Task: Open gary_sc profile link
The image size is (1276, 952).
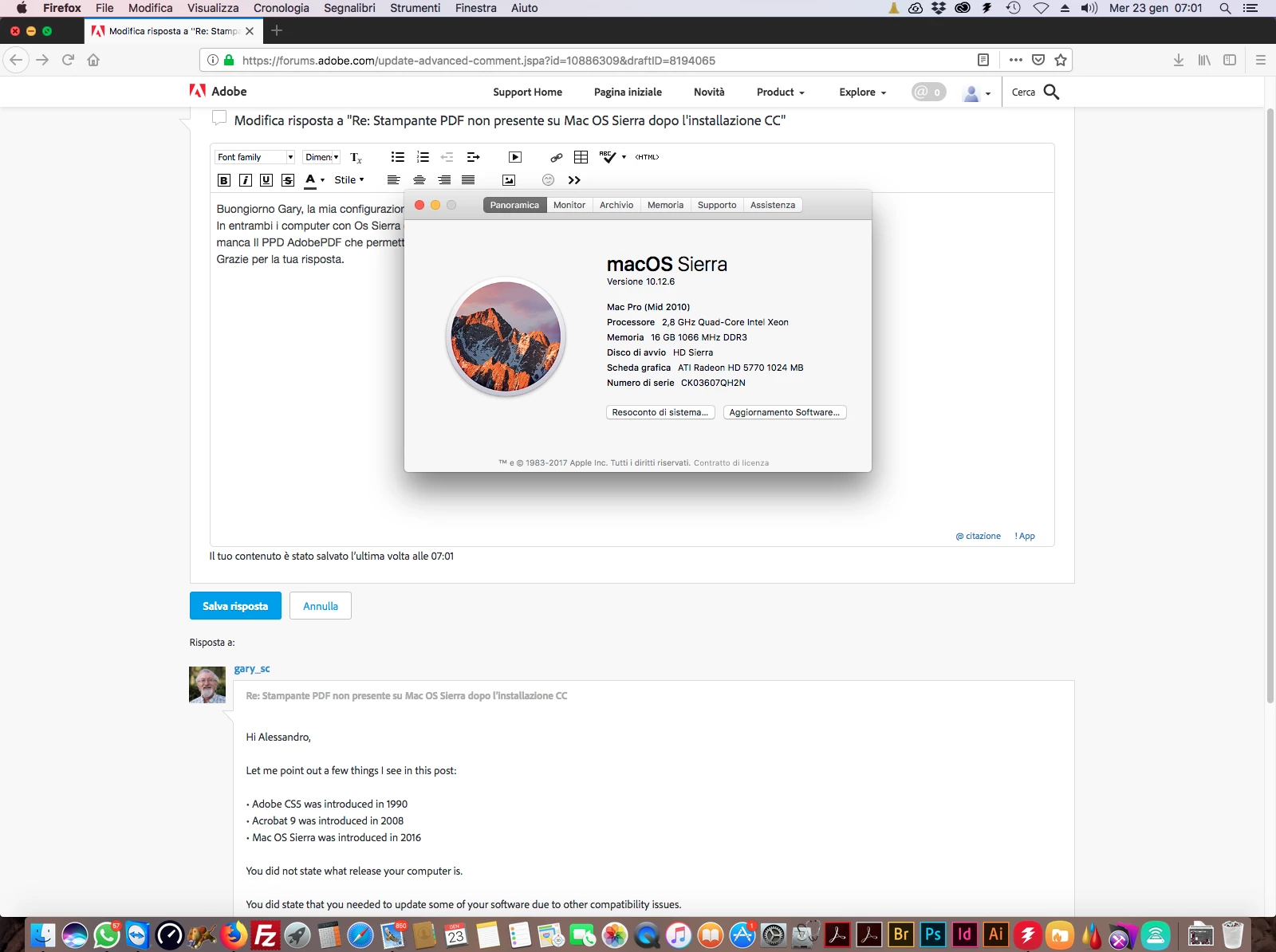Action: point(252,669)
